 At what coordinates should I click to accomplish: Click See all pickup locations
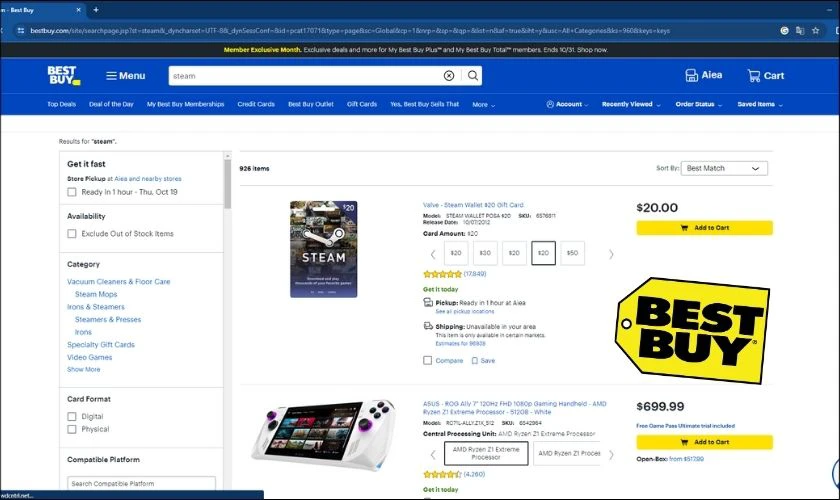point(464,311)
